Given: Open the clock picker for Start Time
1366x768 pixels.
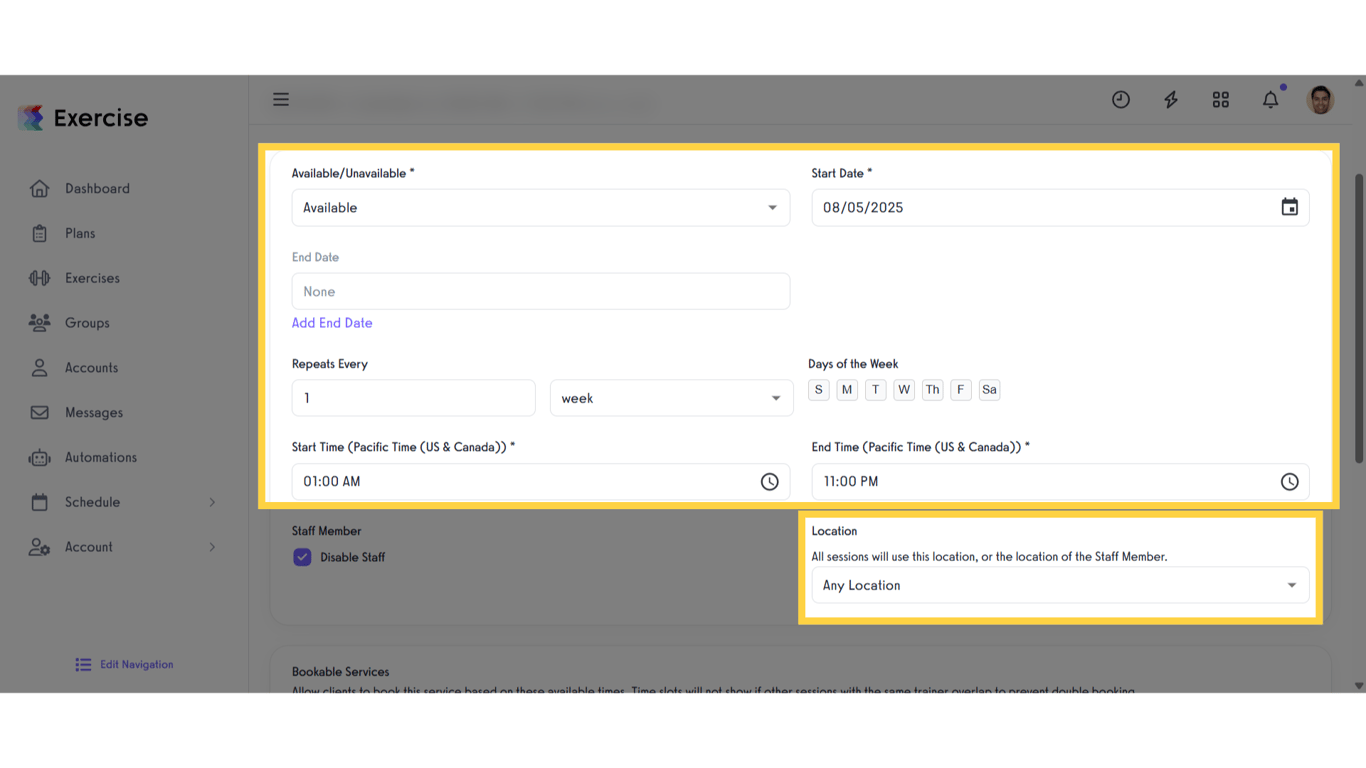Looking at the screenshot, I should pos(770,481).
